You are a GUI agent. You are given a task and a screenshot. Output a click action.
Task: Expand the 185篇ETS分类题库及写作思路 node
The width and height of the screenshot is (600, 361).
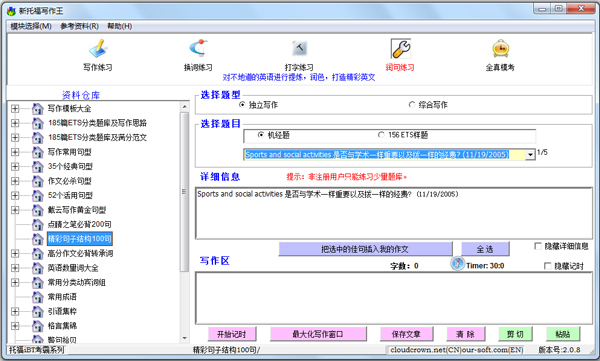point(15,123)
